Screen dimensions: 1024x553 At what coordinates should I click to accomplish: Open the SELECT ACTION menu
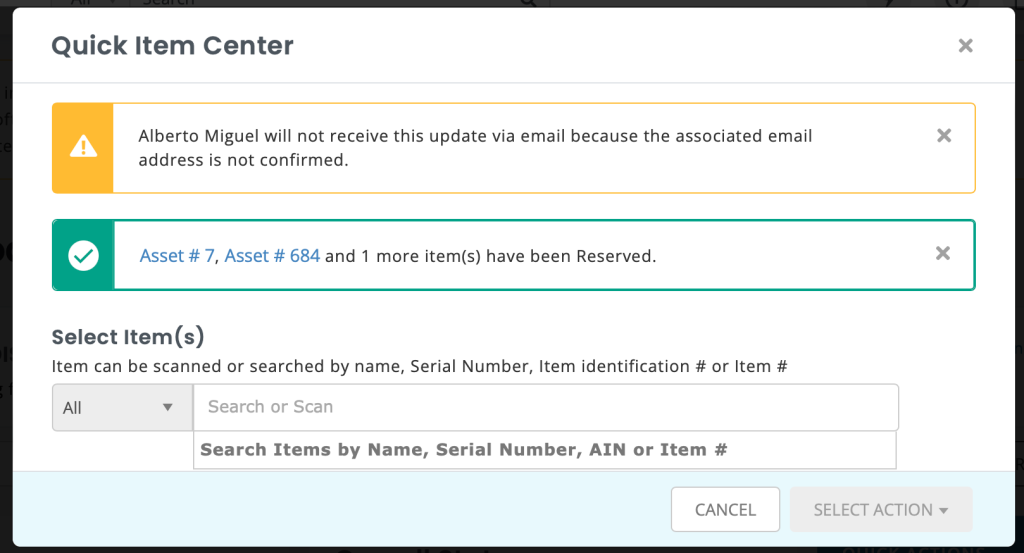click(881, 509)
